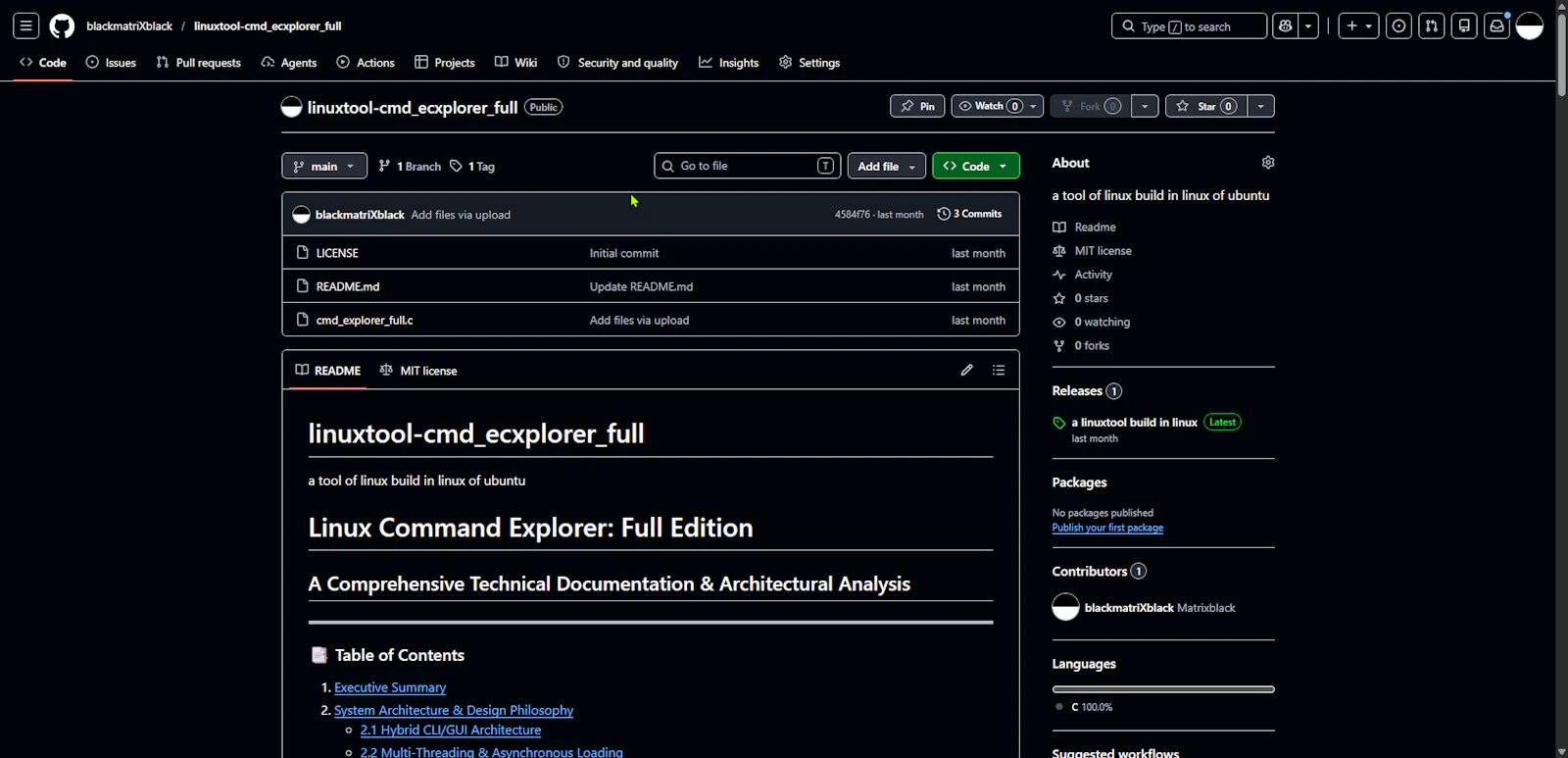Open the Insights tab
This screenshot has width=1568, height=758.
pos(729,62)
